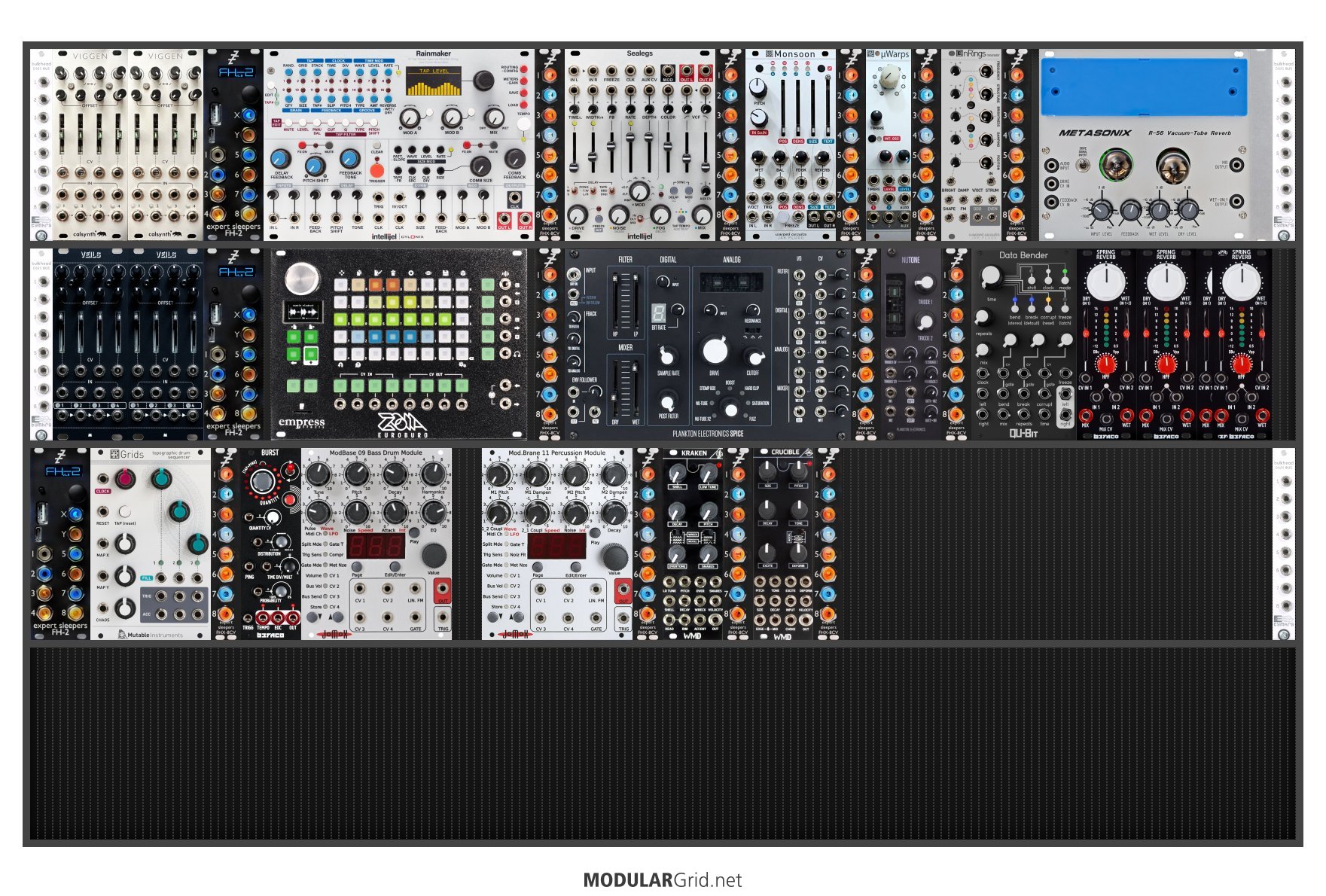The image size is (1326, 896).
Task: Click the Burst QUANTITY encoder
Action: 263,480
